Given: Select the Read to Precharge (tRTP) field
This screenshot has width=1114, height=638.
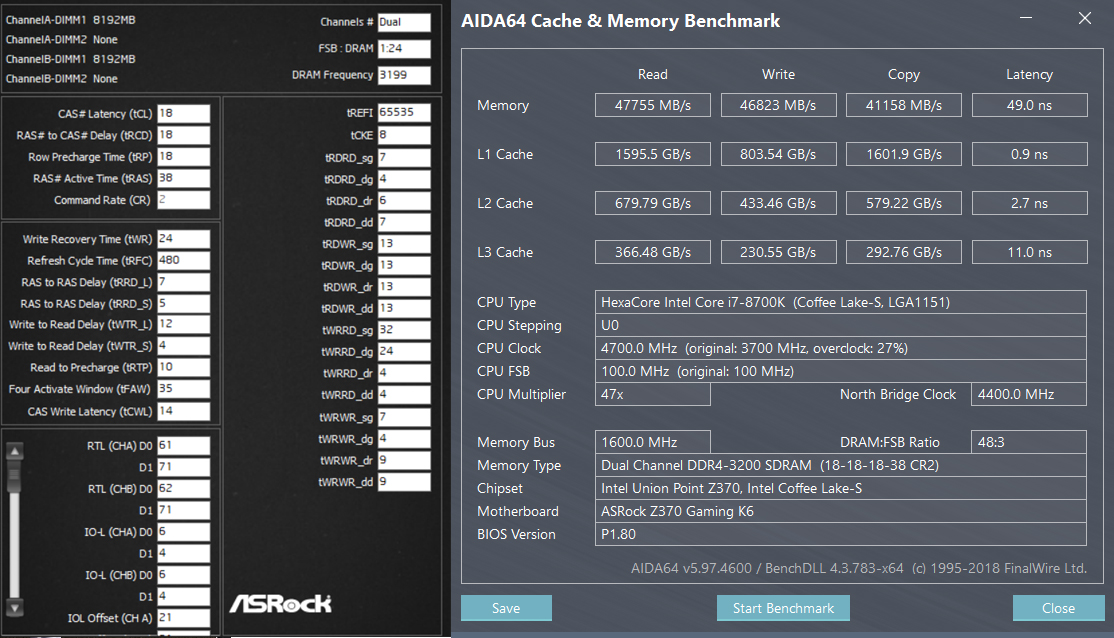Looking at the screenshot, I should [183, 367].
